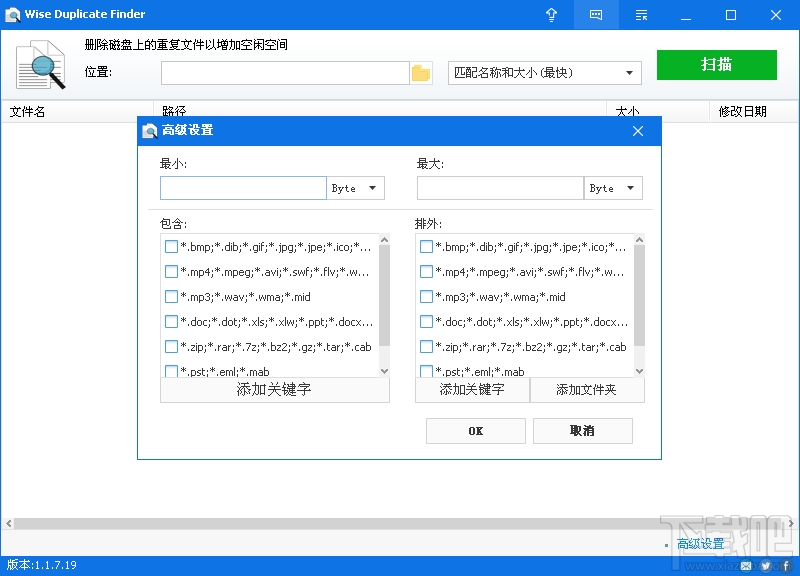Open the feedback chat bubble icon
Viewport: 800px width, 576px height.
pos(595,14)
